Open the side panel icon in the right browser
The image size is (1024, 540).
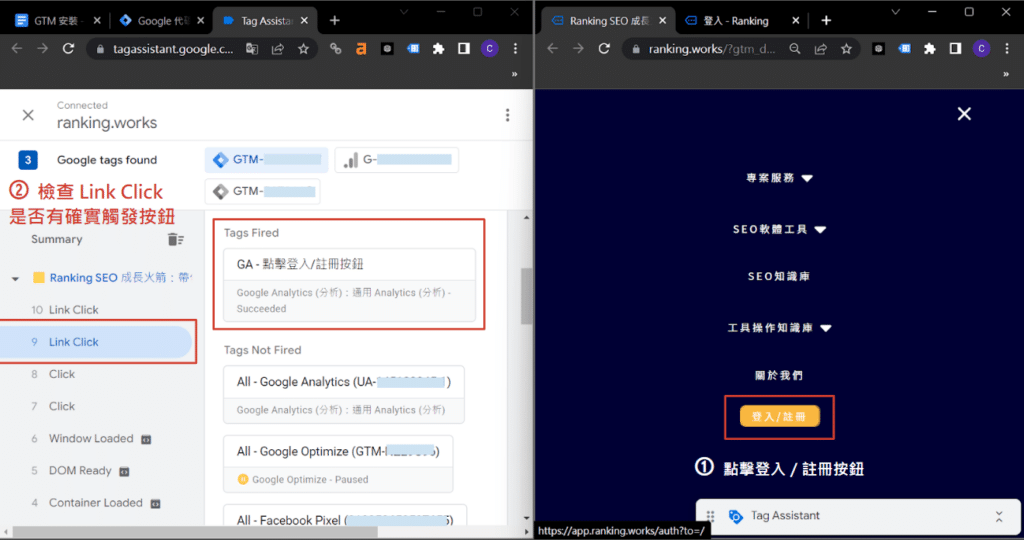tap(955, 48)
